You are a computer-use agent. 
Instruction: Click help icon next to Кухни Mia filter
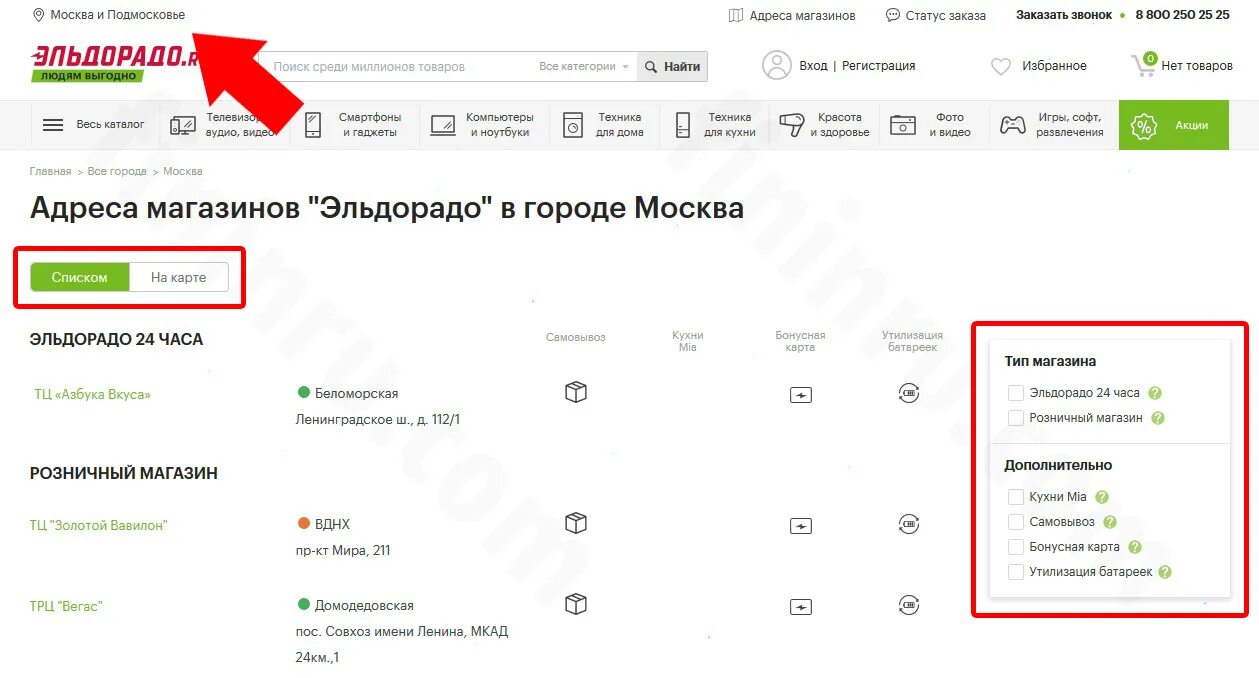[x=1102, y=497]
